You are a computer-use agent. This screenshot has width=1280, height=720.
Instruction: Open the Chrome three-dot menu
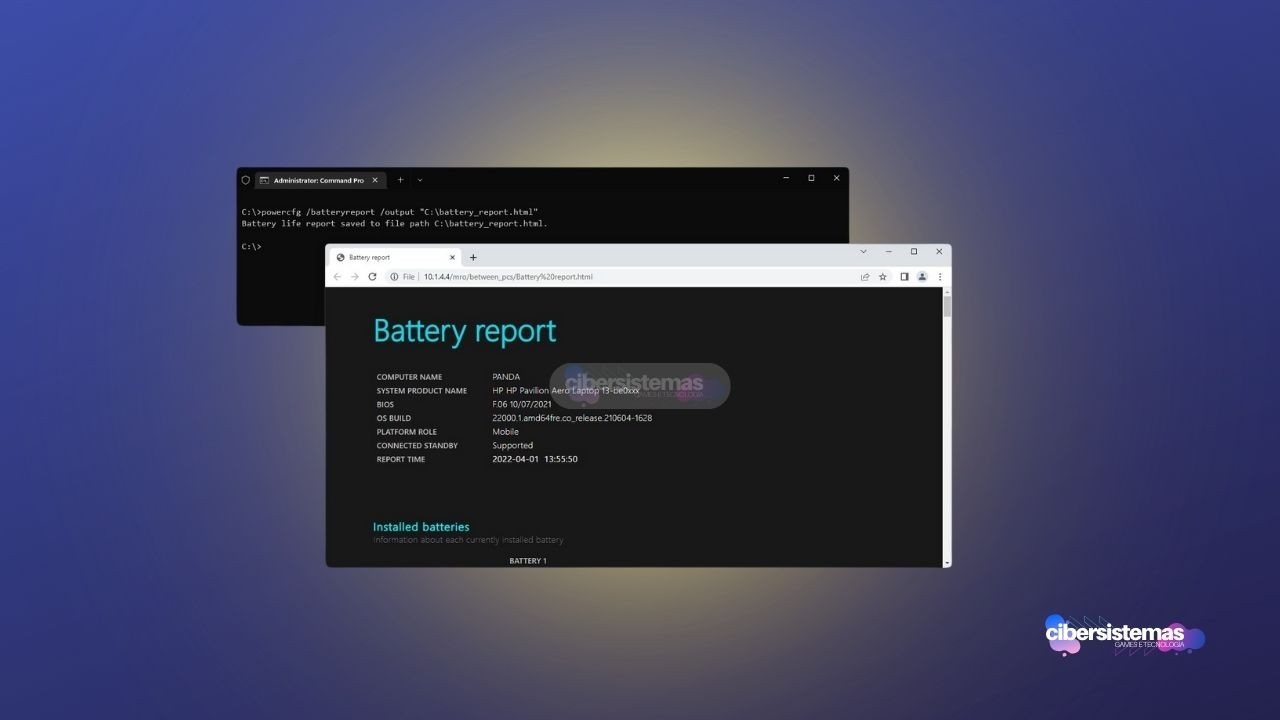click(x=939, y=277)
